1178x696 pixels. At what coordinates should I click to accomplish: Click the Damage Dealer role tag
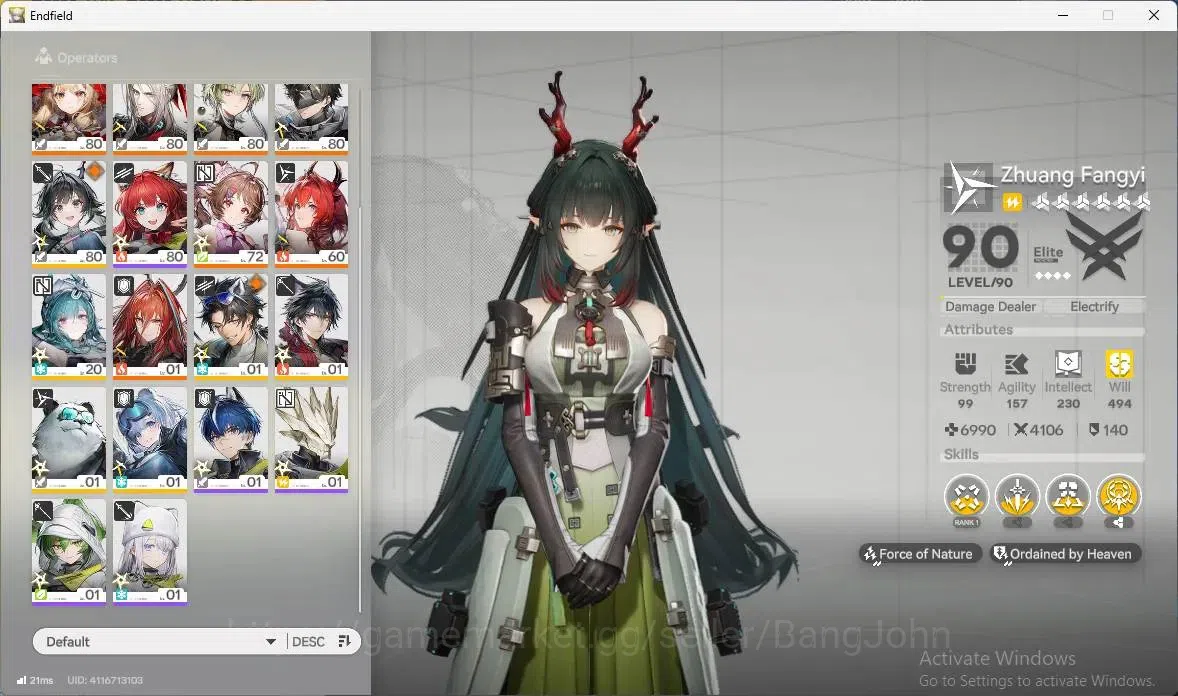(990, 307)
